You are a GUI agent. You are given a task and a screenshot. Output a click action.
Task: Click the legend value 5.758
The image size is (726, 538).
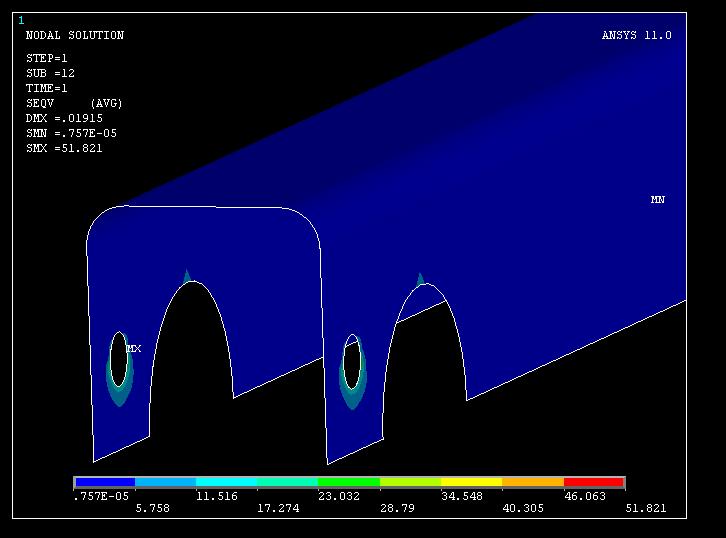point(152,508)
